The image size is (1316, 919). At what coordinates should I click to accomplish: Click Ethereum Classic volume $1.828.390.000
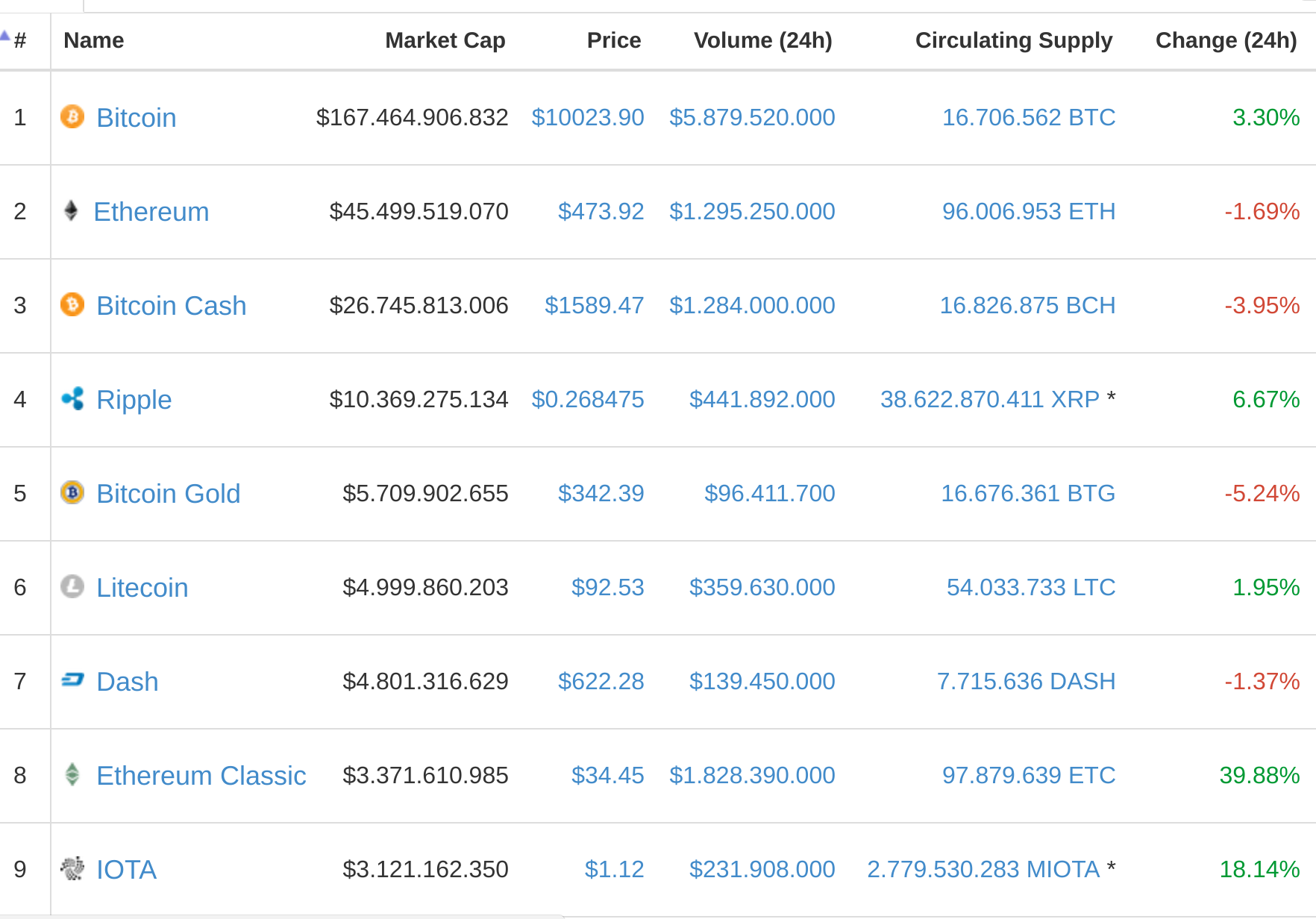click(752, 775)
